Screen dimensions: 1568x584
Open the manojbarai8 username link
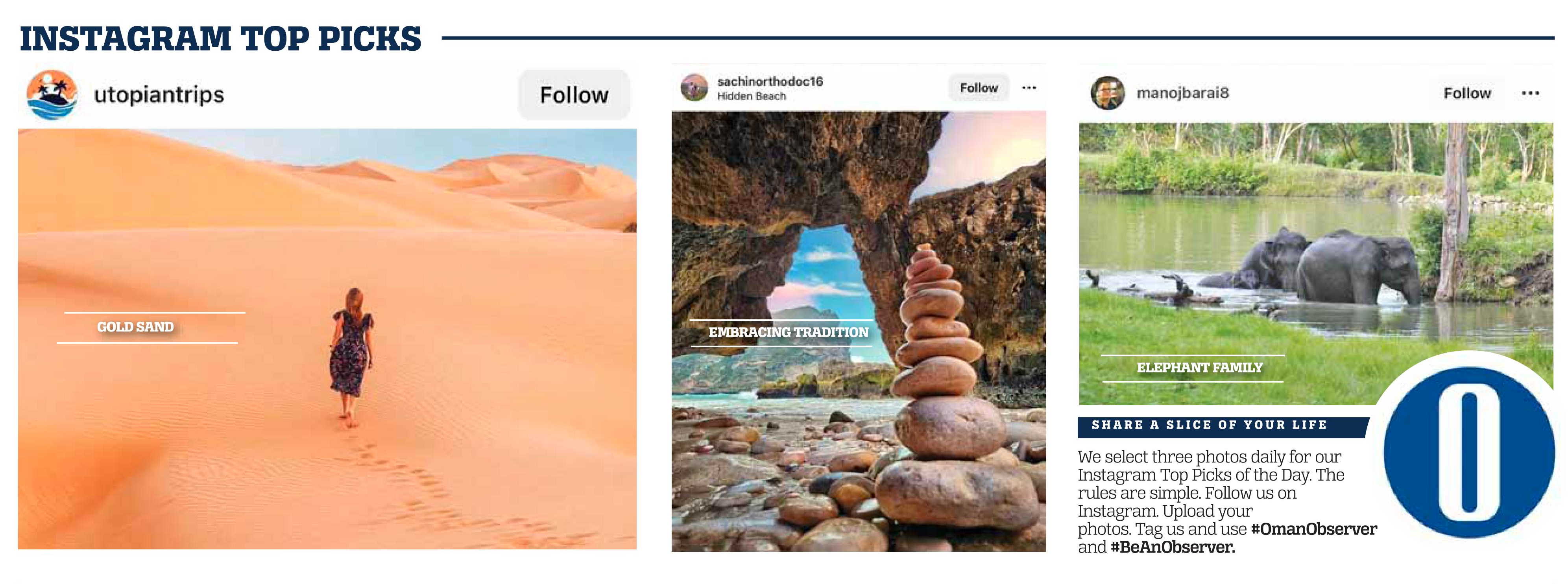tap(1183, 93)
